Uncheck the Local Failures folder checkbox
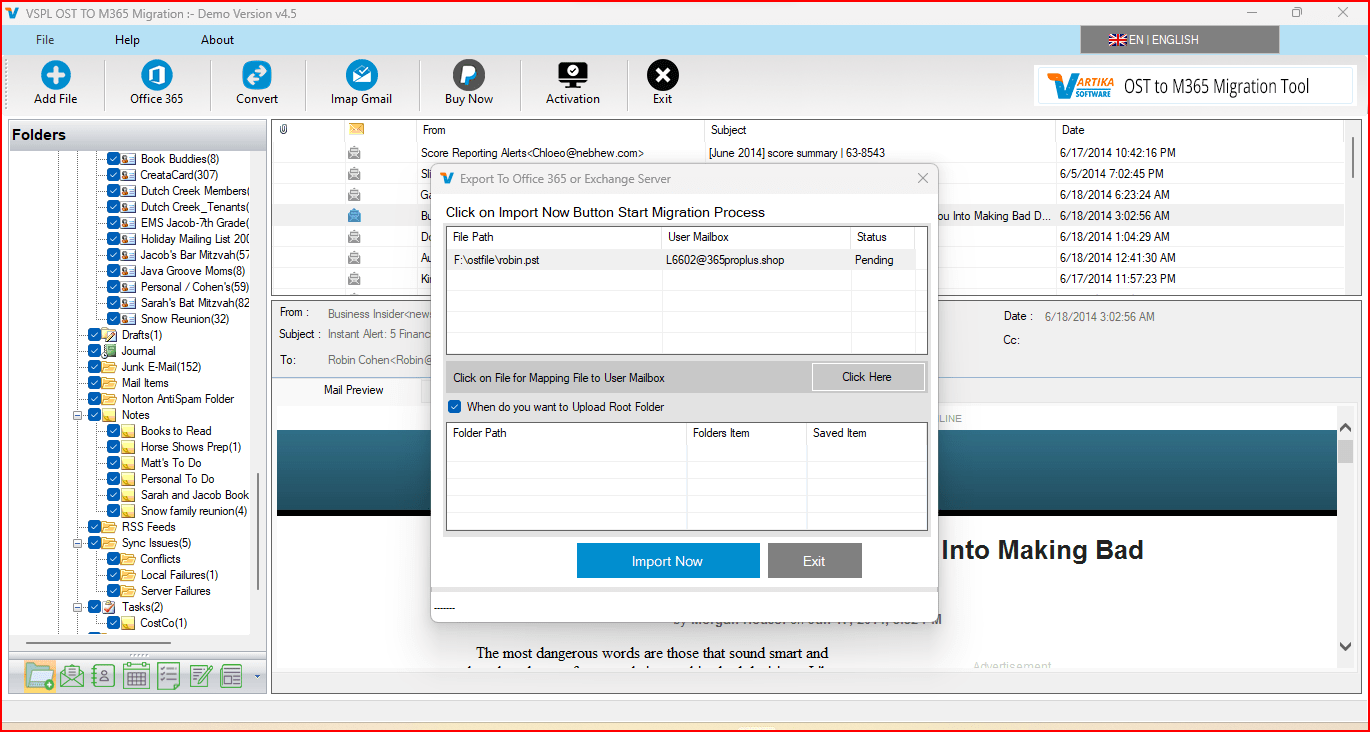Image resolution: width=1370 pixels, height=732 pixels. pos(113,575)
